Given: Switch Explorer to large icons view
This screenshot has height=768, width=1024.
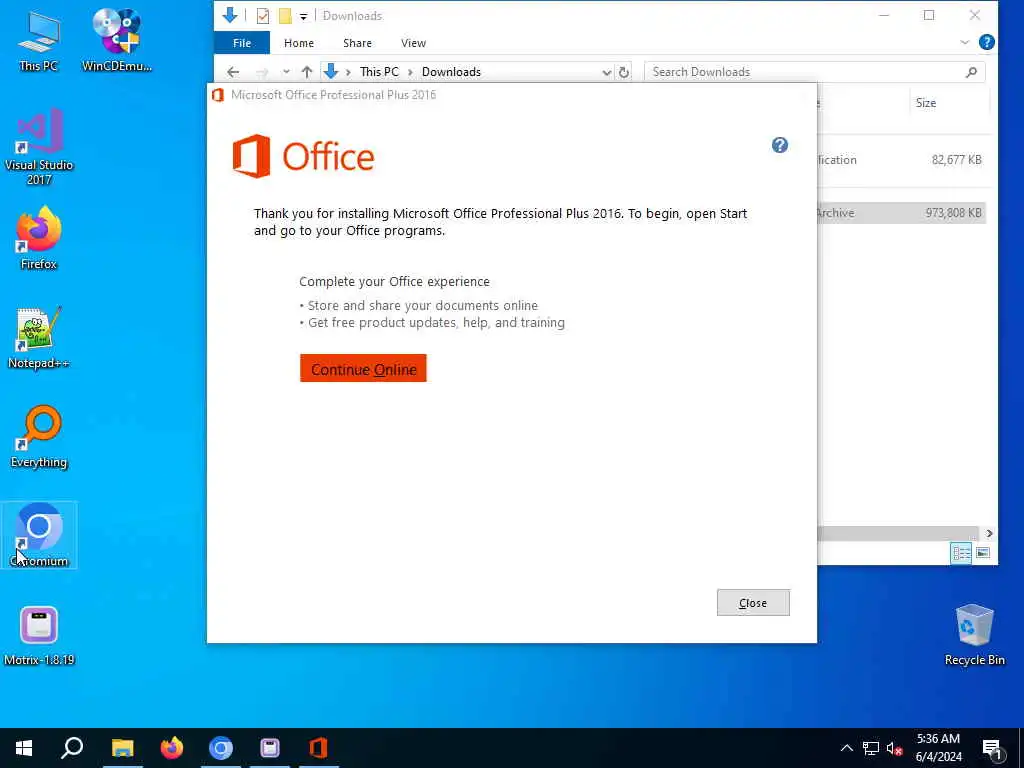Looking at the screenshot, I should tap(983, 553).
